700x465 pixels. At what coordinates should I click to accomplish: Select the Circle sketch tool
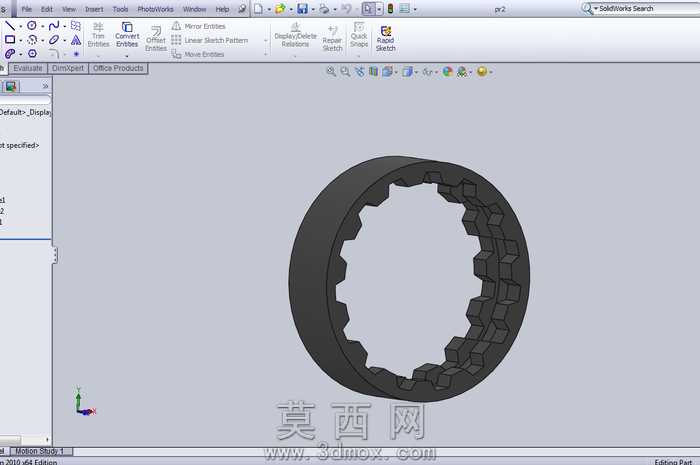click(x=32, y=26)
